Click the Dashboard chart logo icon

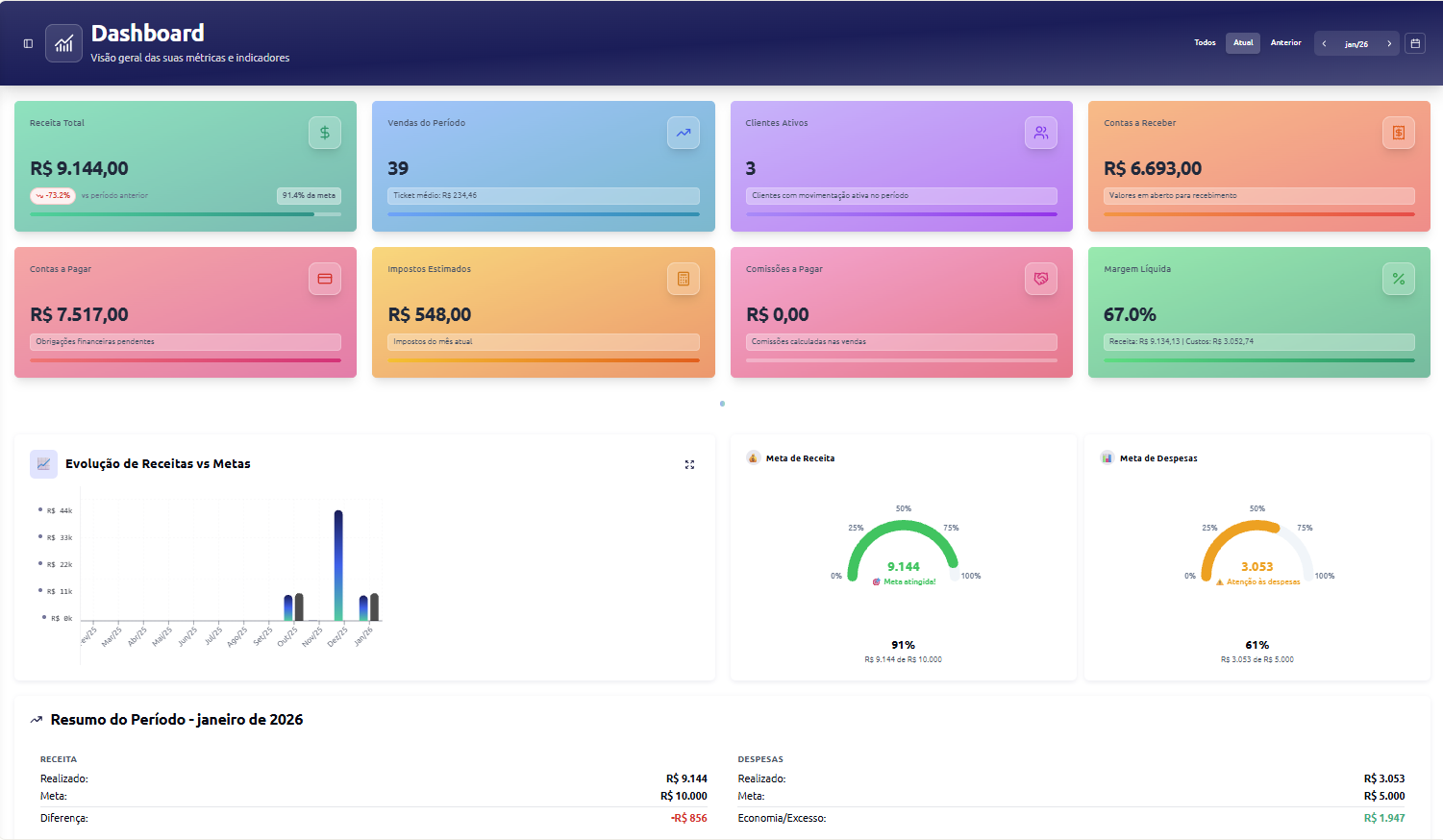point(63,43)
